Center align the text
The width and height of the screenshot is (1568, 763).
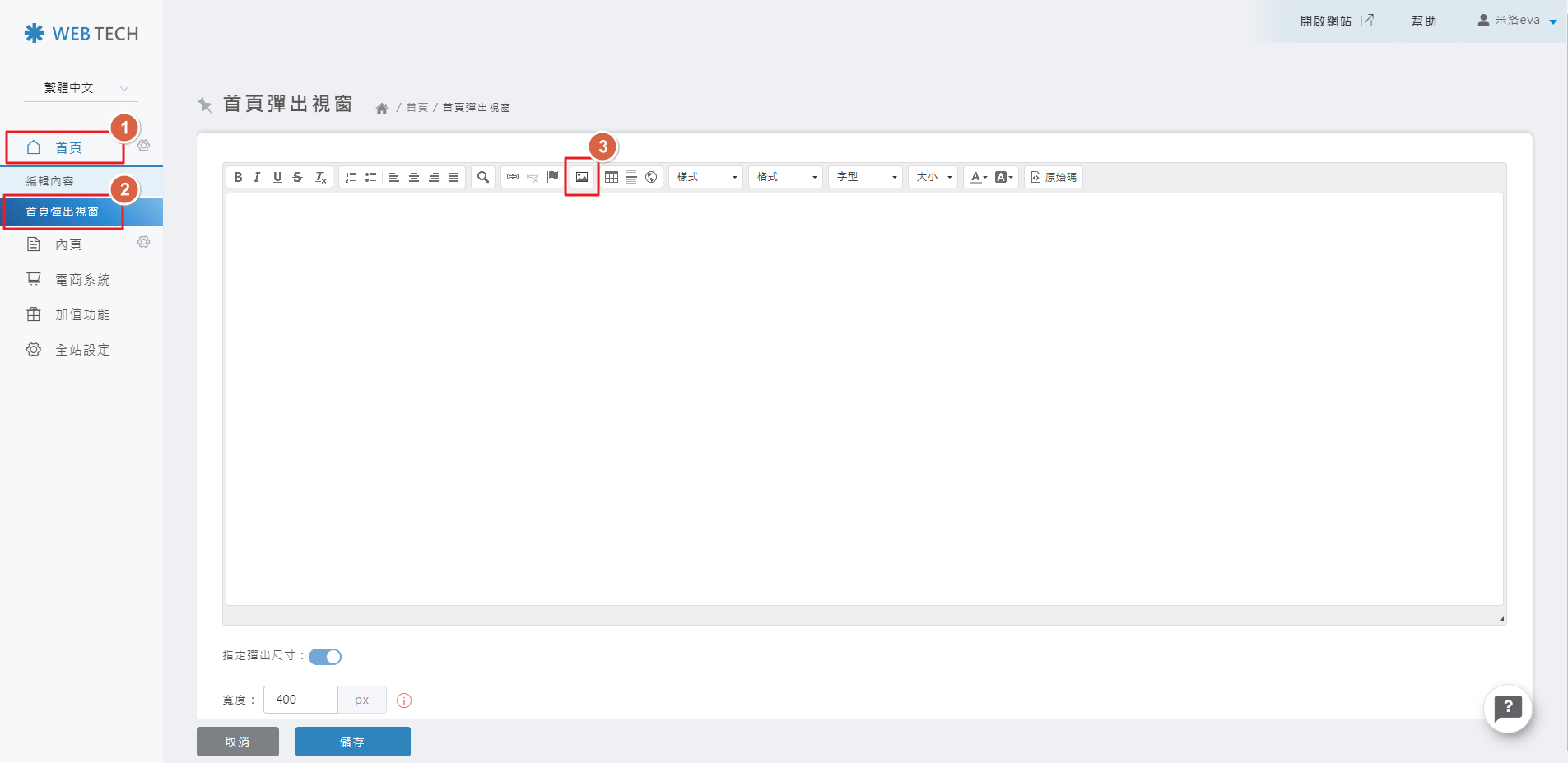(414, 177)
